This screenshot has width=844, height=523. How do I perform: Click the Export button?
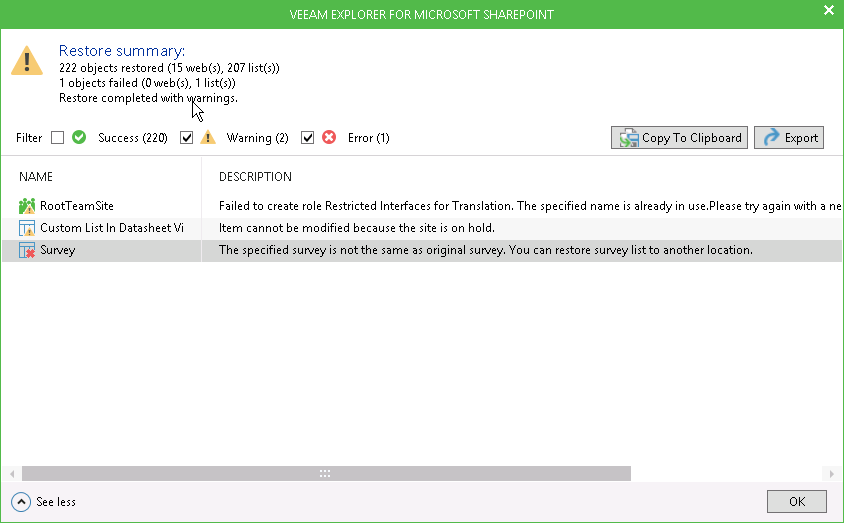click(789, 138)
